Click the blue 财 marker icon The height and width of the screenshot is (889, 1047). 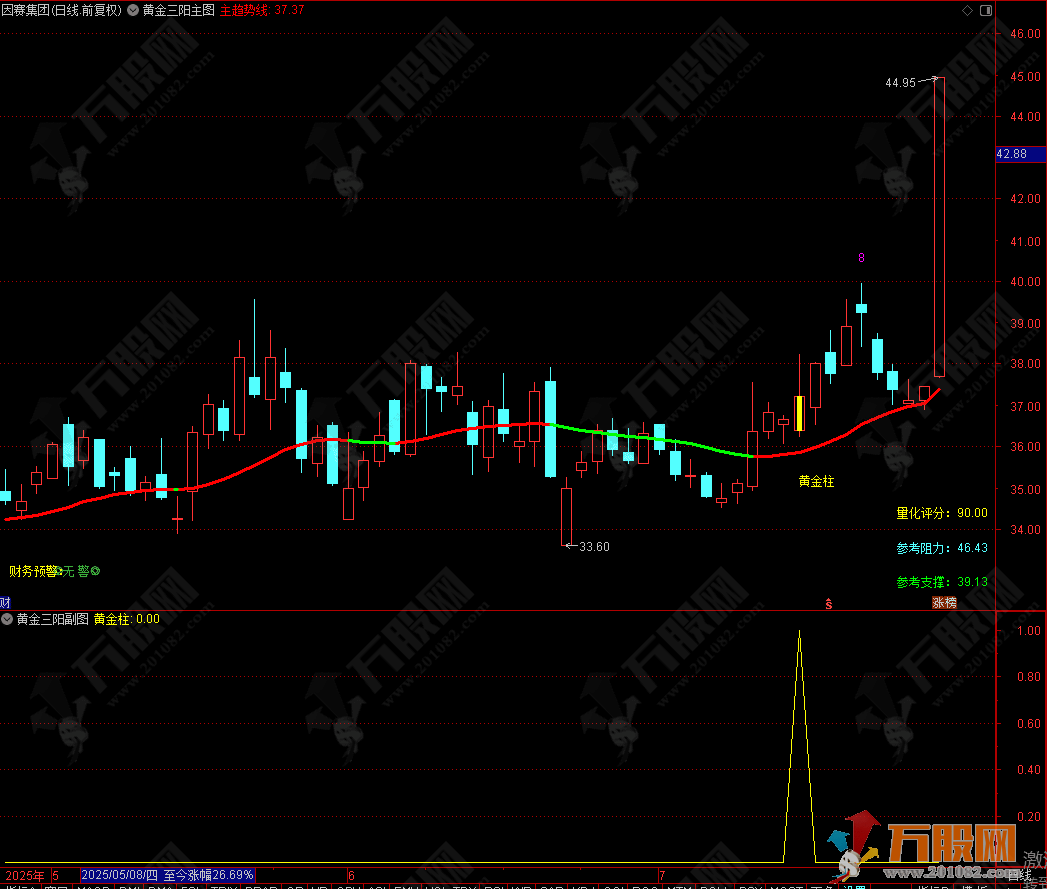point(5,602)
